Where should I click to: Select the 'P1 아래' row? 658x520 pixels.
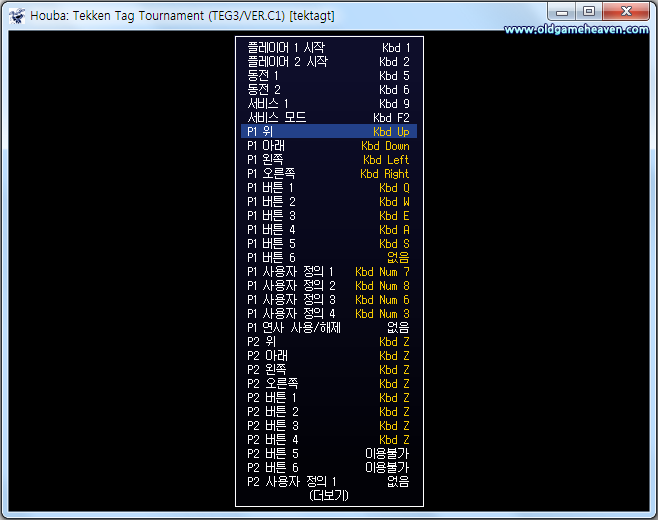point(329,146)
